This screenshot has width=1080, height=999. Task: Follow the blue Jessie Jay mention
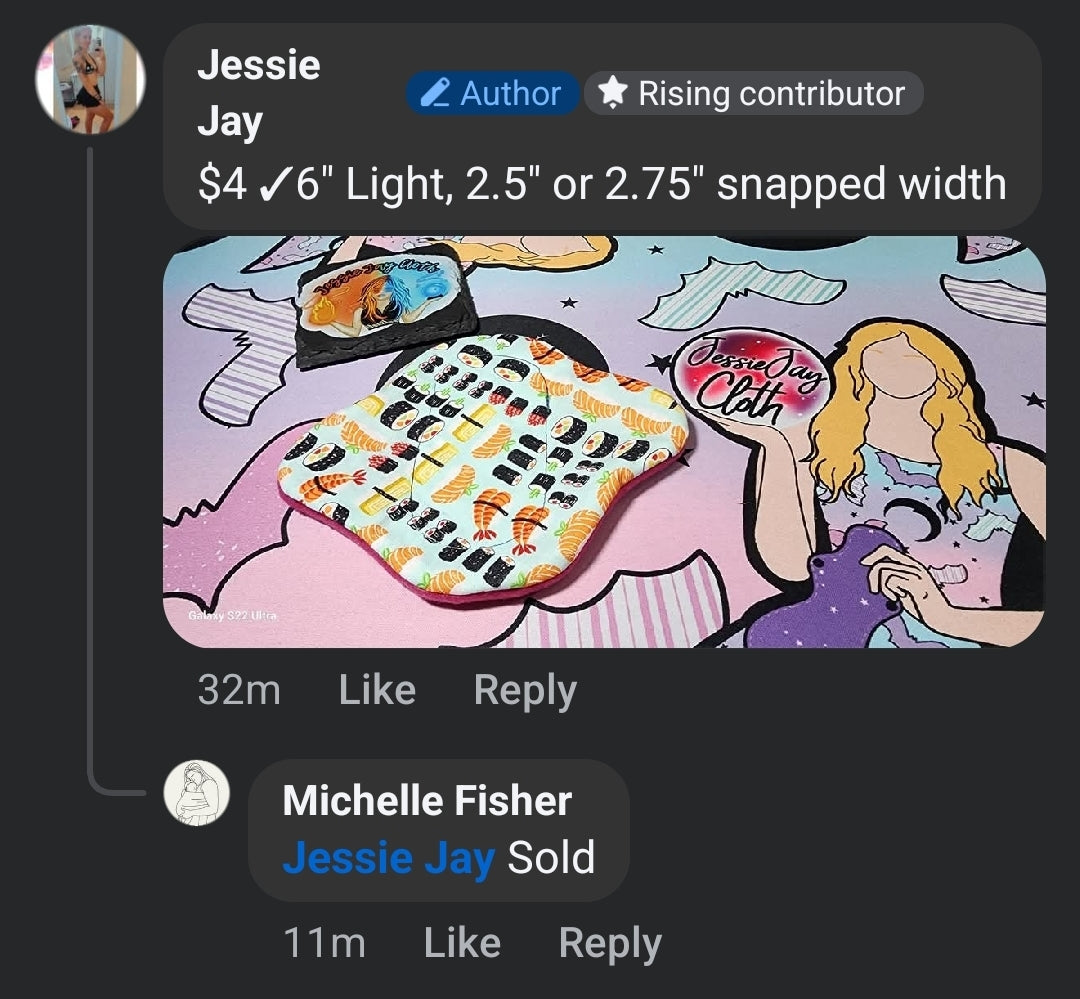[x=388, y=857]
